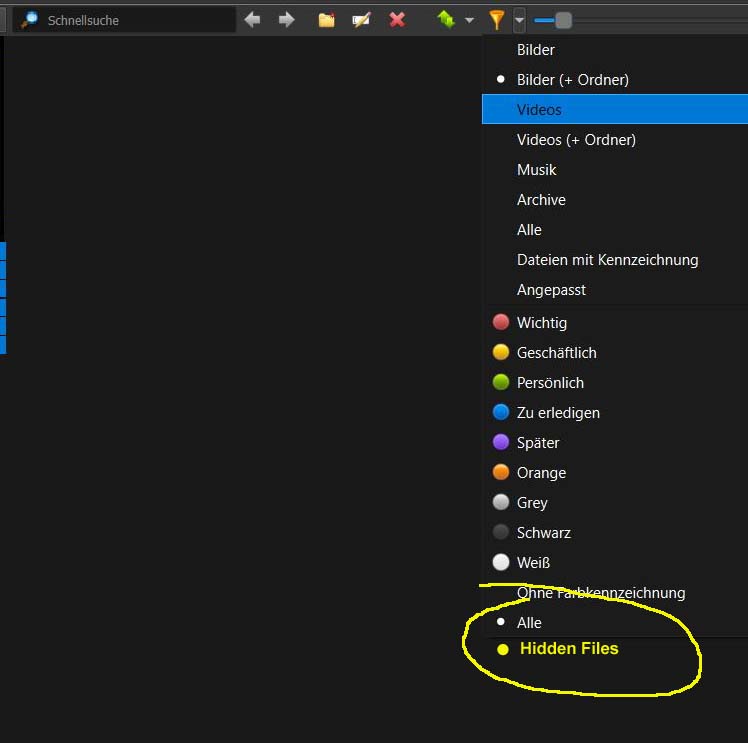748x743 pixels.
Task: Click the quick search magnifier icon
Action: (30, 19)
